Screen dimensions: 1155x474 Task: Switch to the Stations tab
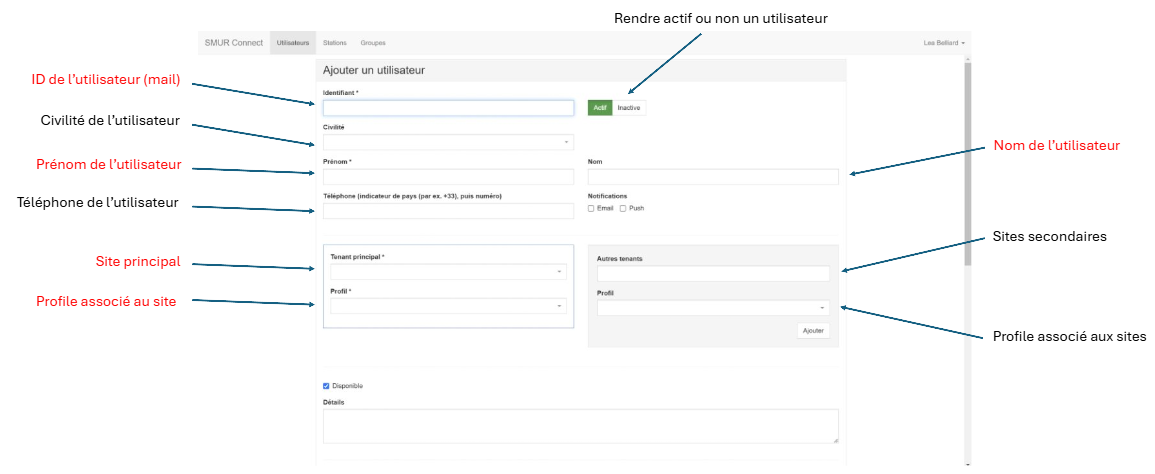[x=334, y=43]
